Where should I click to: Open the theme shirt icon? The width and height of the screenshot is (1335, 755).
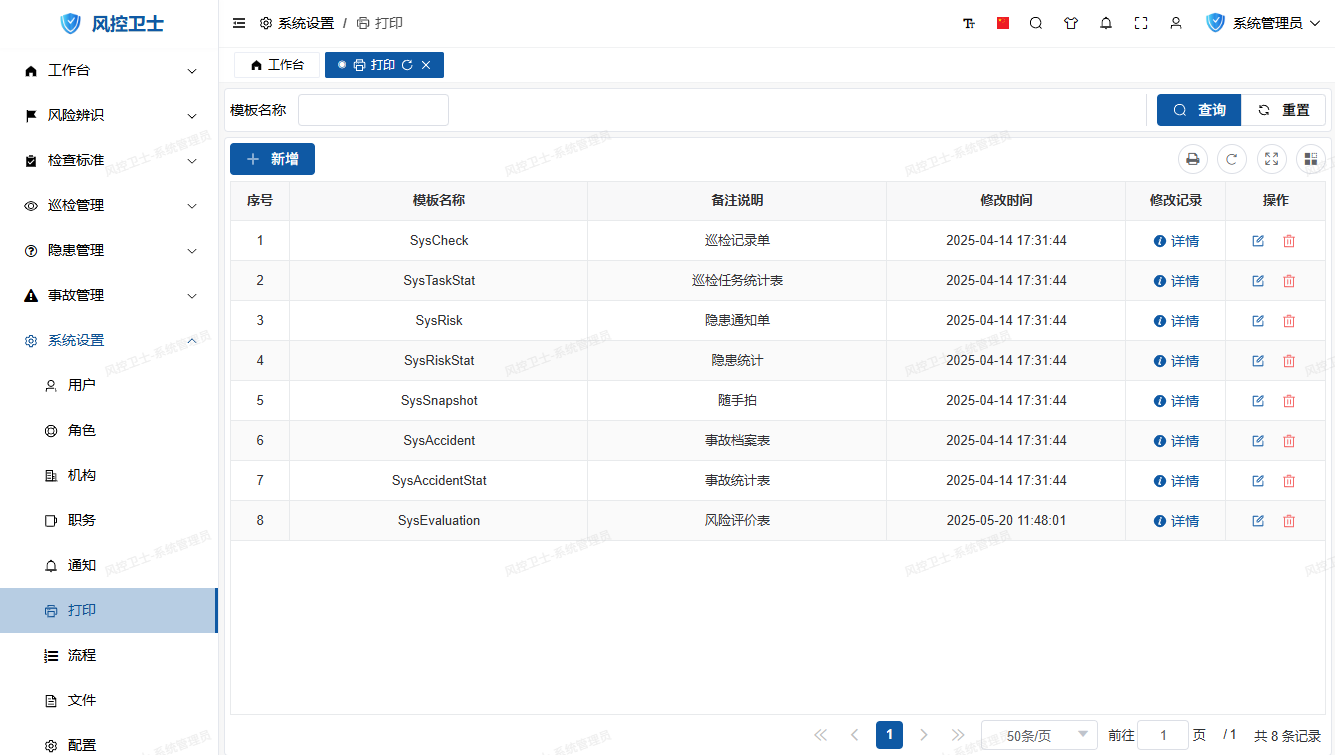click(x=1071, y=23)
